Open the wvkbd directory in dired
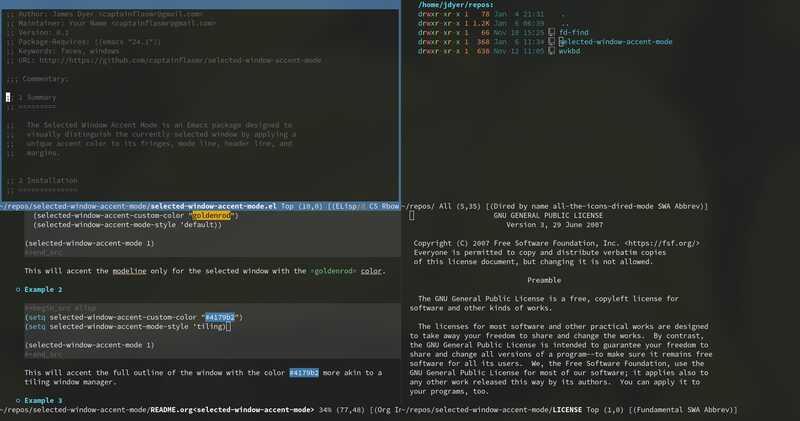This screenshot has height=421, width=800. pos(568,51)
